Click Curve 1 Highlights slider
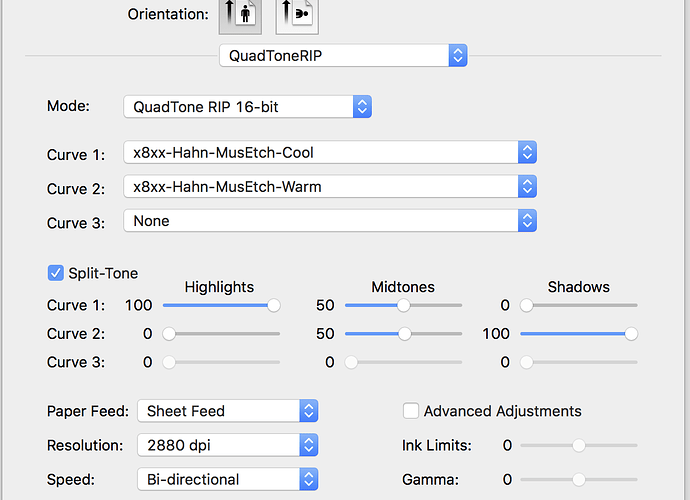This screenshot has width=690, height=500. pyautogui.click(x=273, y=305)
